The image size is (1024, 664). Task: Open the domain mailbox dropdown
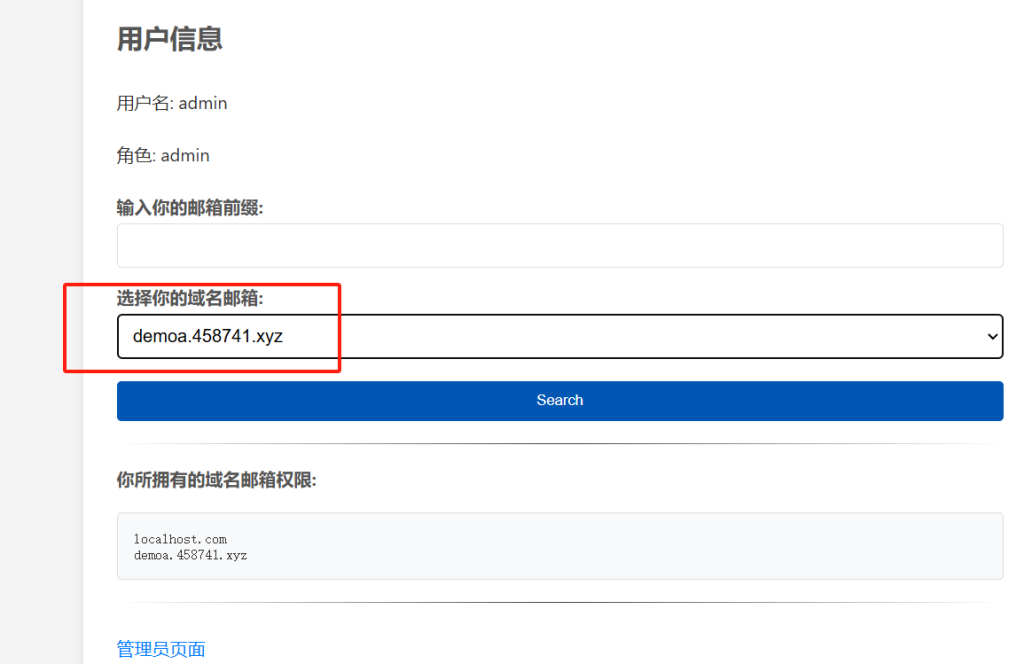(x=559, y=336)
